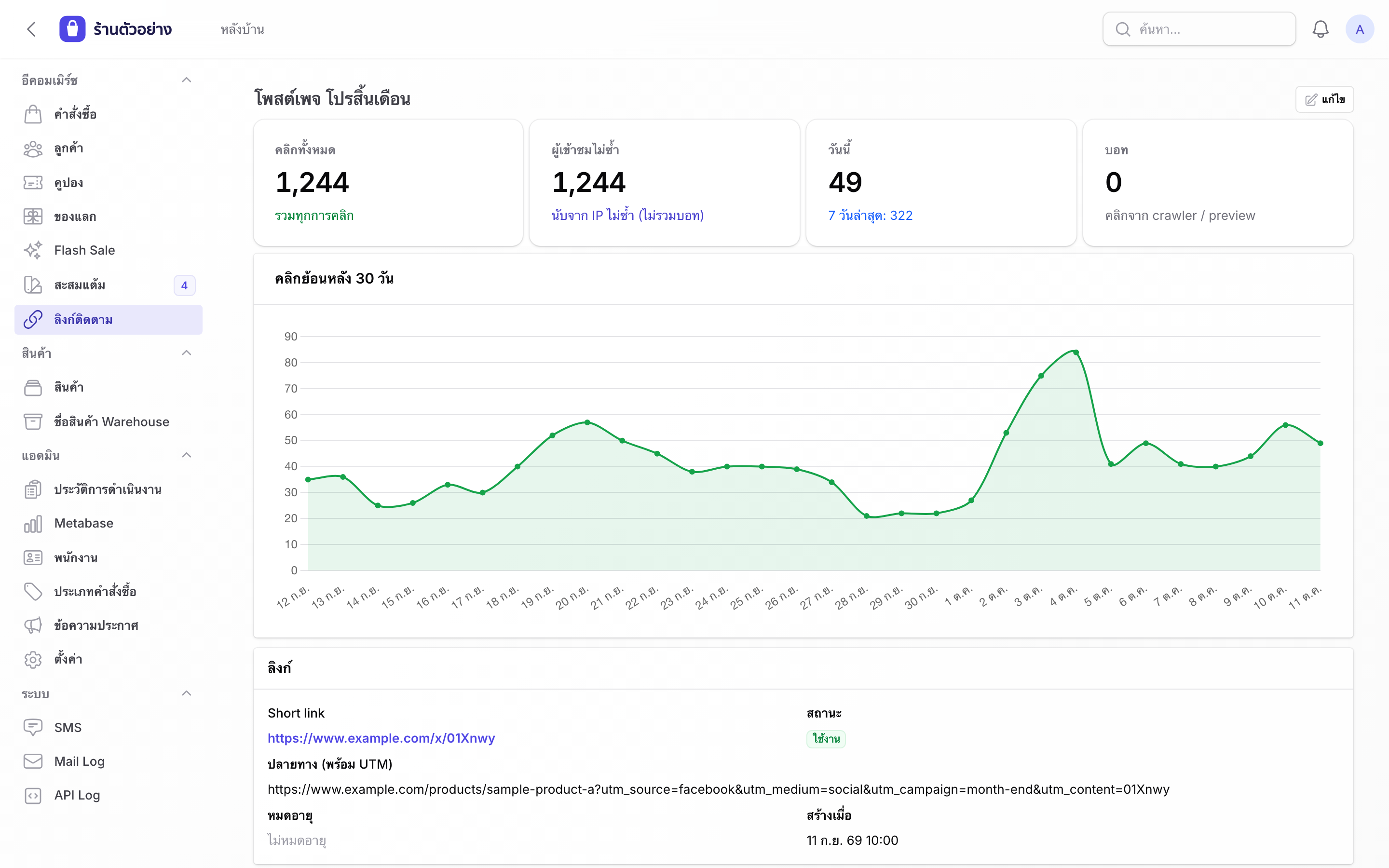Click the สะสมแต้ม badge showing 4

pyautogui.click(x=184, y=285)
